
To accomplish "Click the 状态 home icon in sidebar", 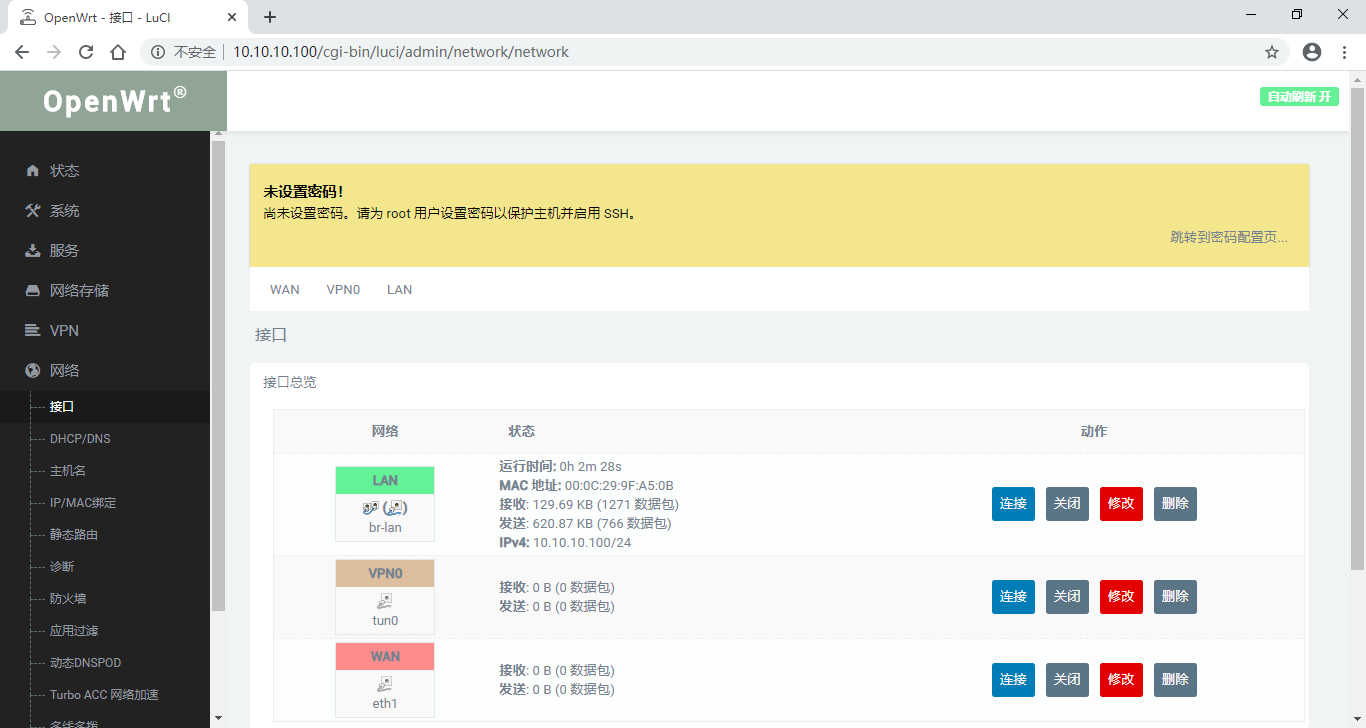I will (33, 171).
